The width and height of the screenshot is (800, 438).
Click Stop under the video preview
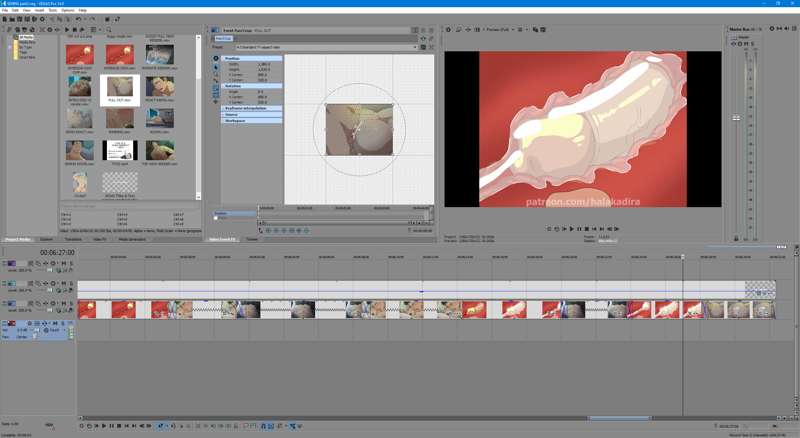tap(587, 229)
